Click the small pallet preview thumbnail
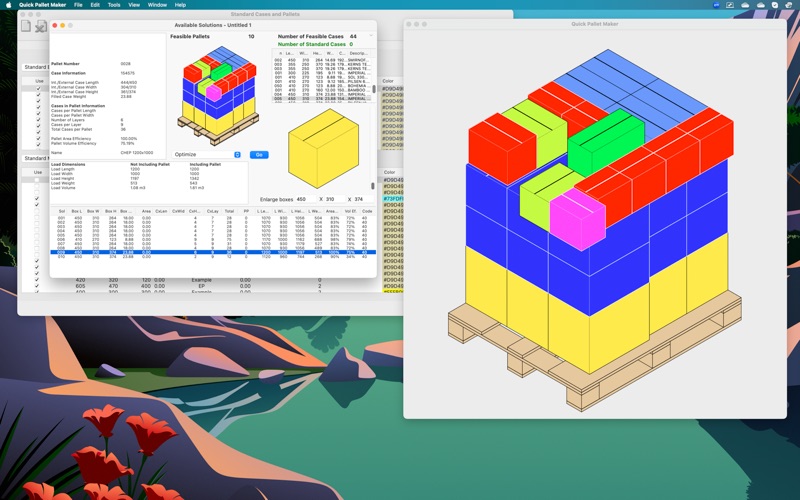 pyautogui.click(x=218, y=95)
